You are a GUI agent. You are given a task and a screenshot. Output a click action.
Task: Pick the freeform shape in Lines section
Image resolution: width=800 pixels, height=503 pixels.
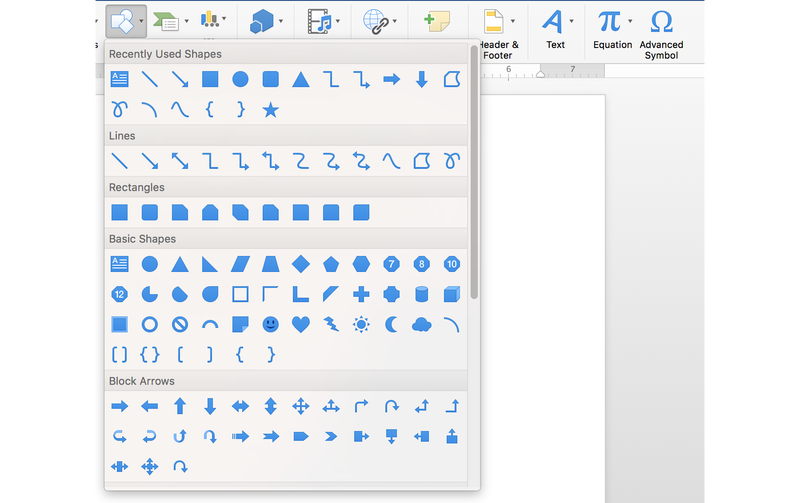pyautogui.click(x=421, y=161)
